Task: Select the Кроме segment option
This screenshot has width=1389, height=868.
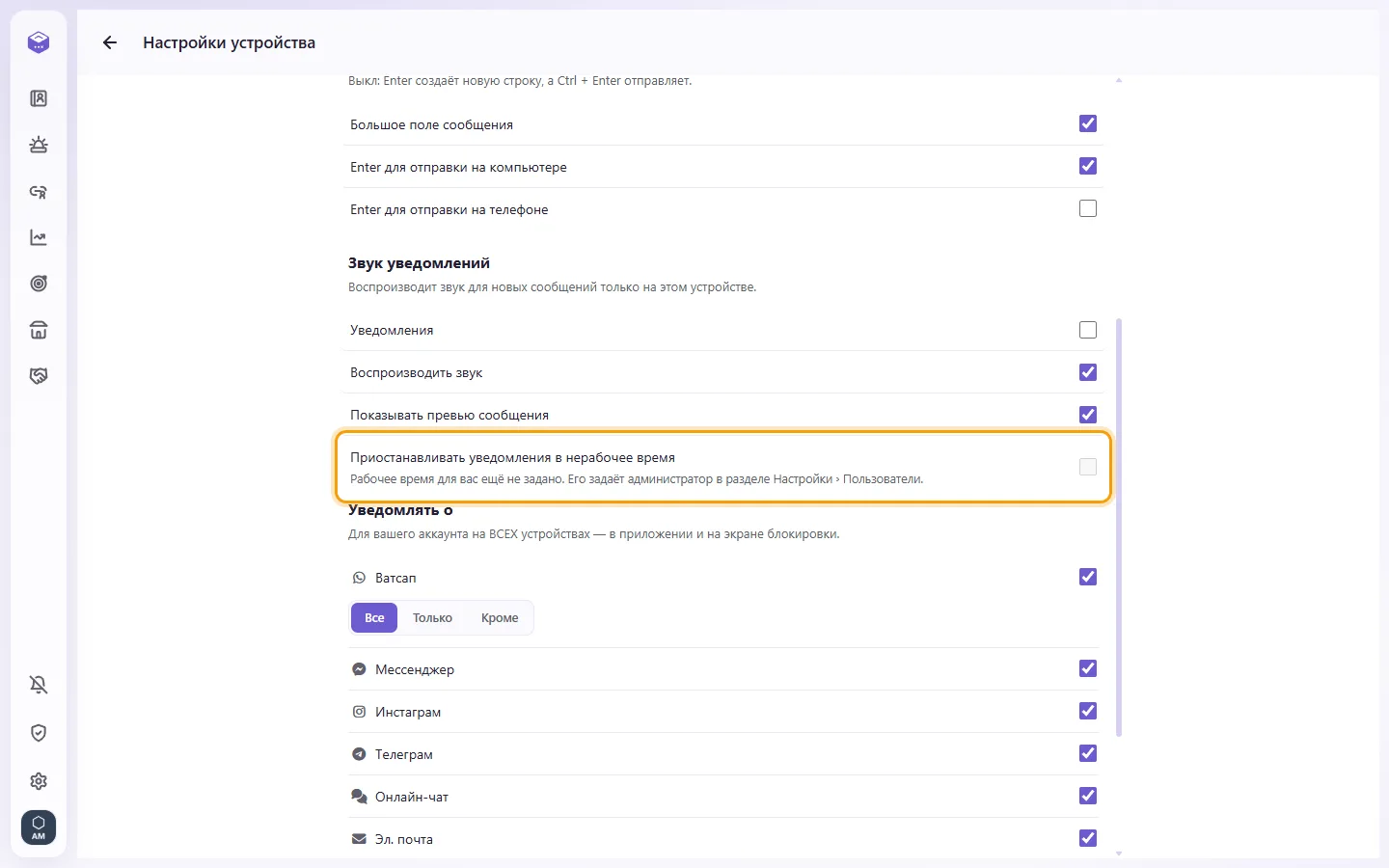Action: [500, 617]
